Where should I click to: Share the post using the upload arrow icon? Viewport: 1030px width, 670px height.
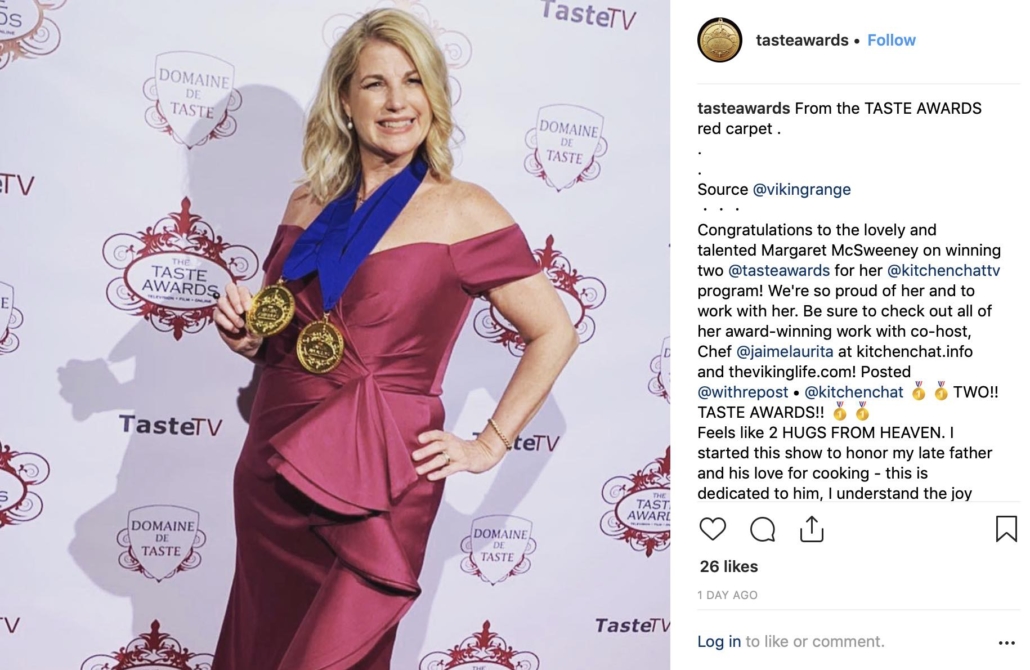(x=812, y=529)
